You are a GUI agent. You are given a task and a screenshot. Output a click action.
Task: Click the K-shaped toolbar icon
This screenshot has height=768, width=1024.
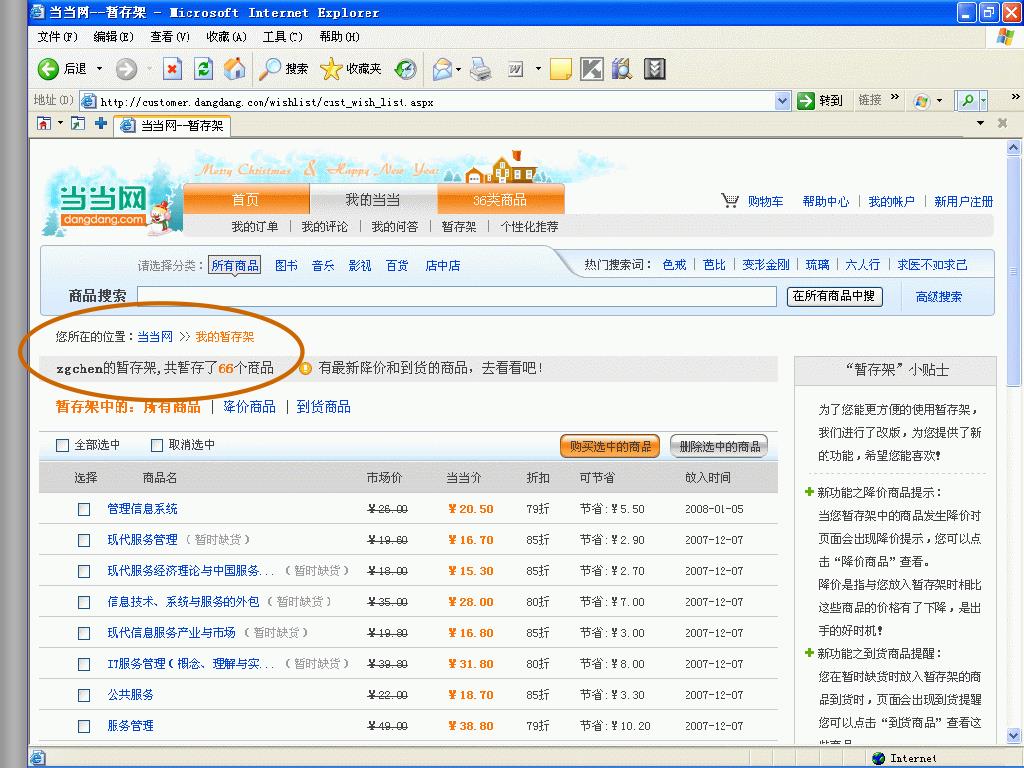tap(592, 69)
